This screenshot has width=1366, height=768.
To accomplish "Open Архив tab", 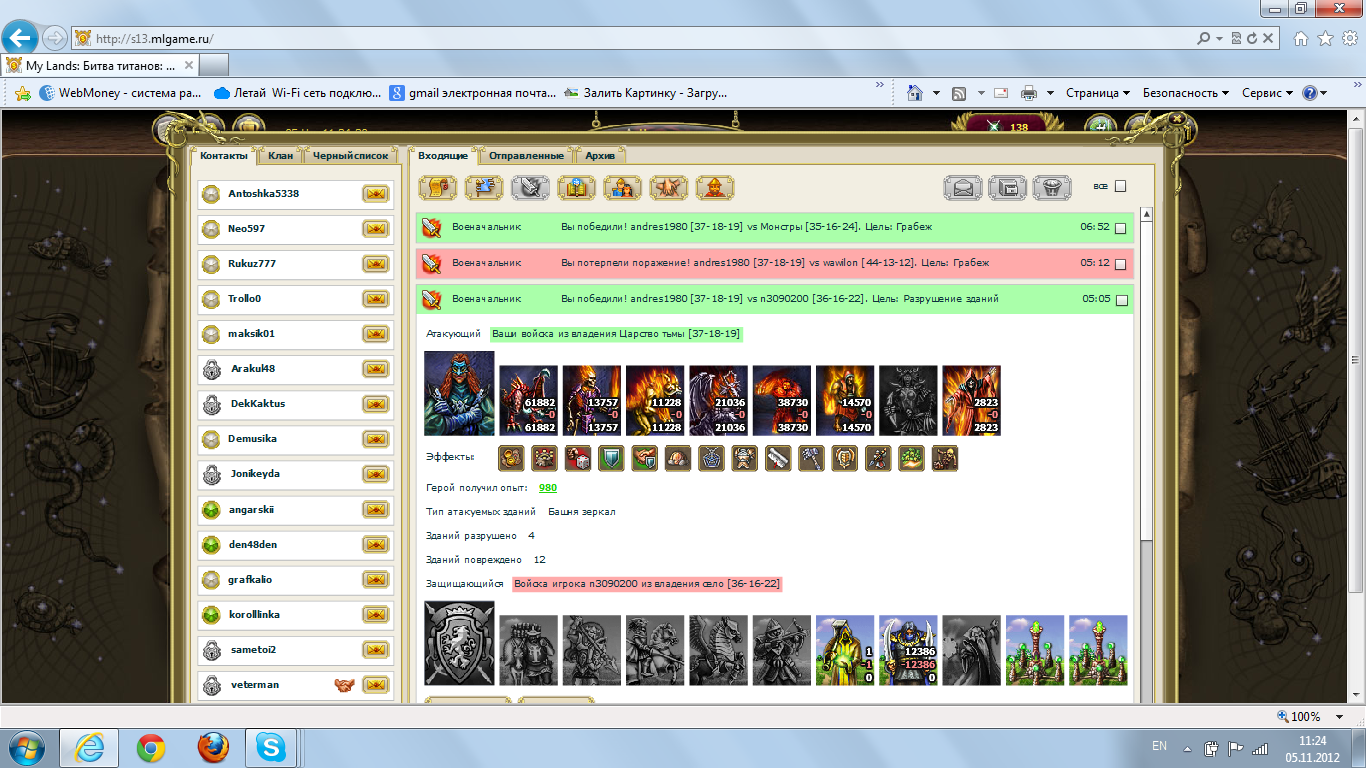I will tap(601, 156).
